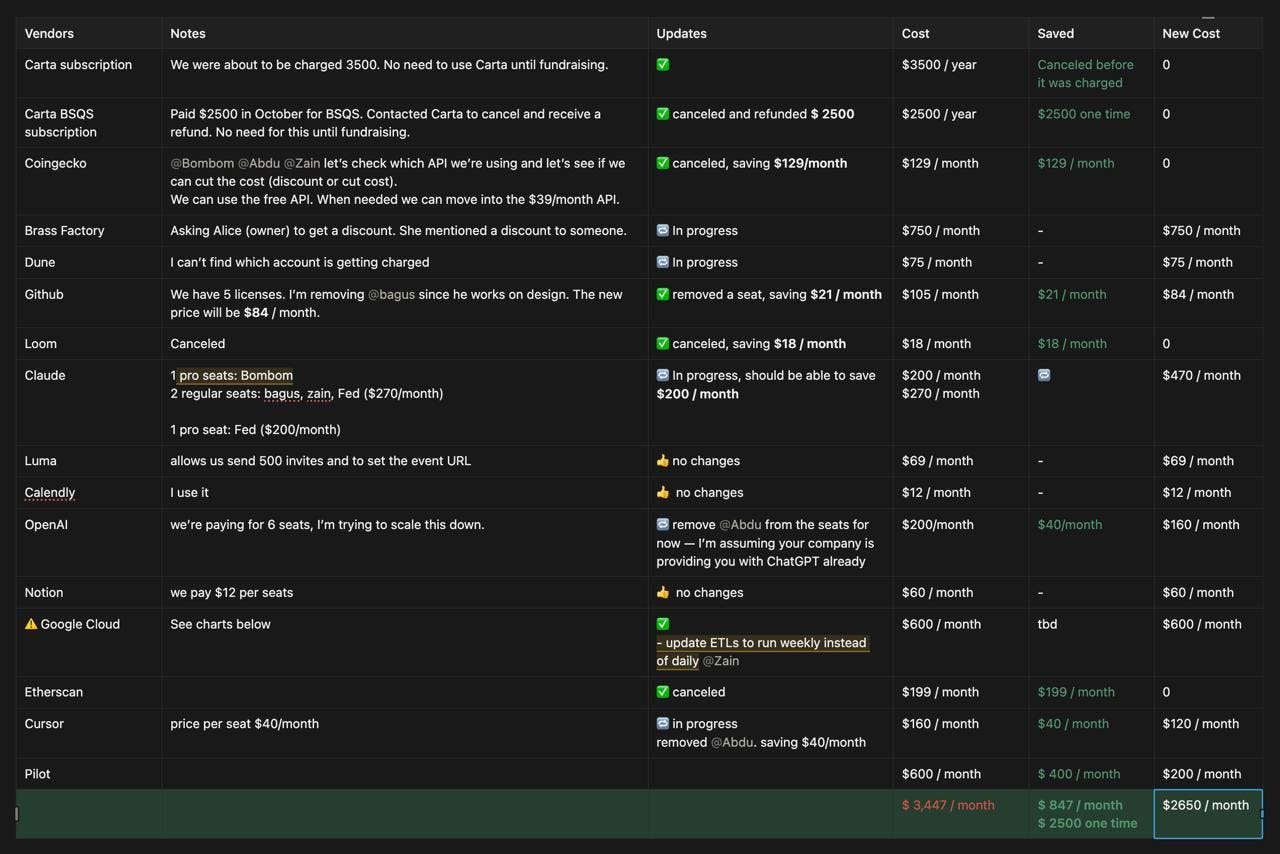Click the warning icon beside Google Cloud
Image resolution: width=1280 pixels, height=854 pixels.
click(31, 624)
